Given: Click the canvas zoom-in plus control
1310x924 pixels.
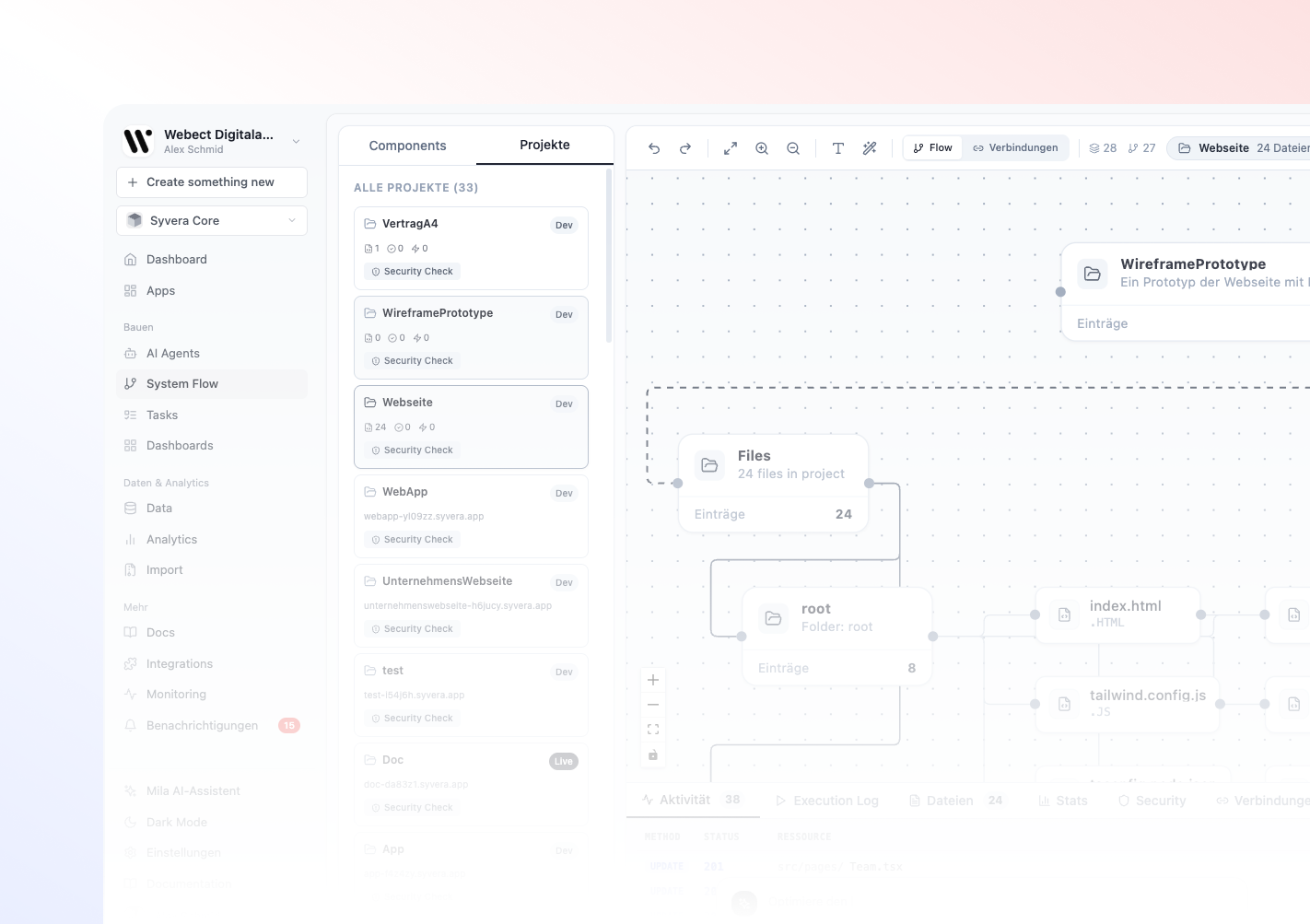Looking at the screenshot, I should [653, 680].
